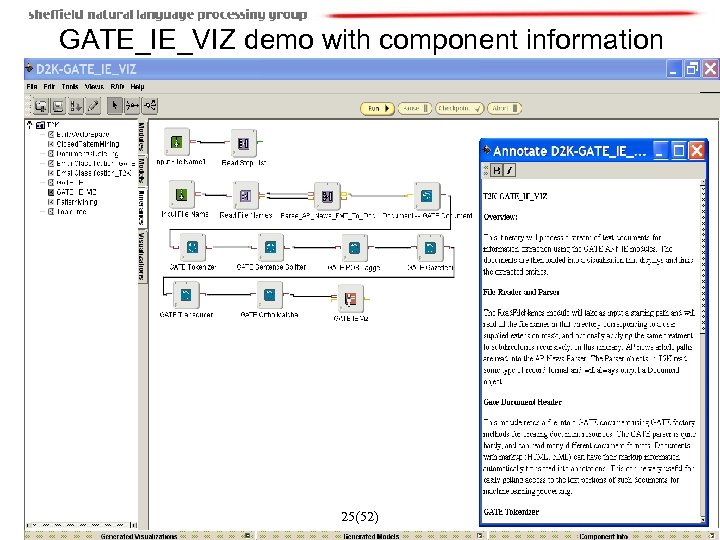This screenshot has width=720, height=540.
Task: Select PatternMining in the itinerary tree
Action: pyautogui.click(x=77, y=202)
